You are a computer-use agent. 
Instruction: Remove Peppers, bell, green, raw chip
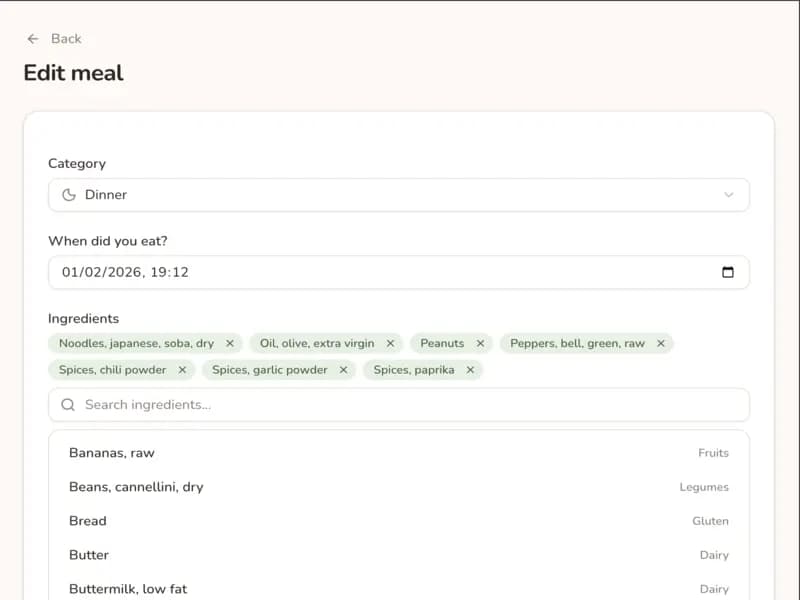tap(661, 343)
